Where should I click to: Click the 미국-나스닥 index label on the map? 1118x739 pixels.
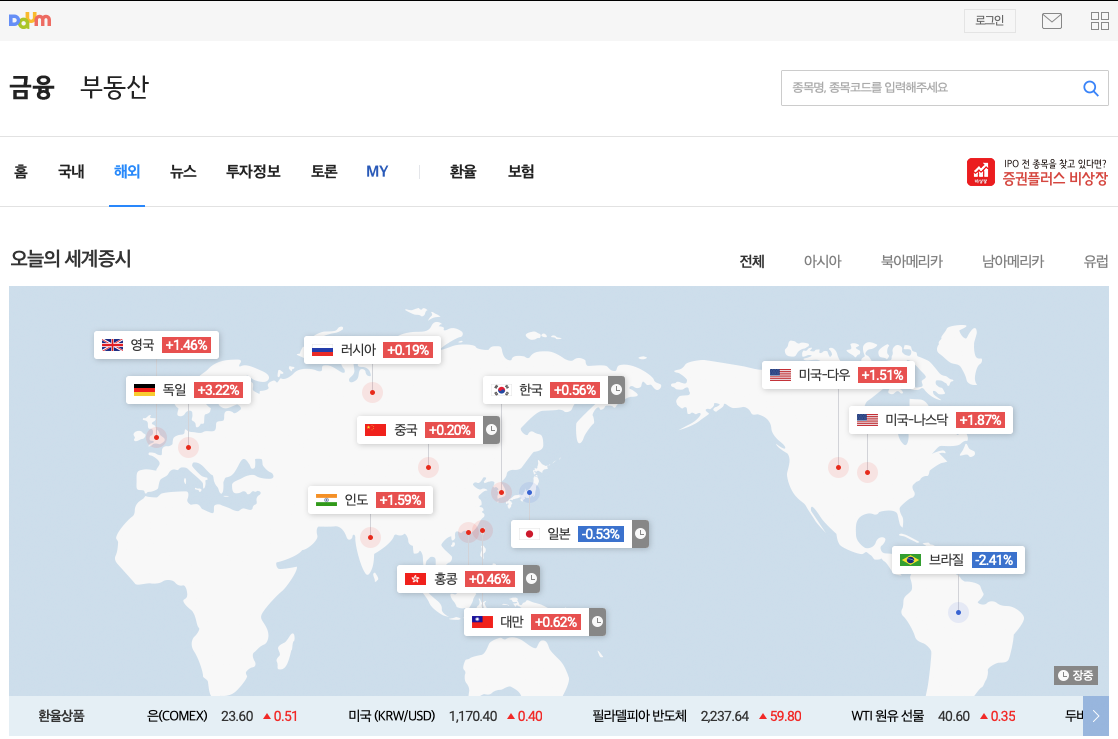click(x=931, y=420)
